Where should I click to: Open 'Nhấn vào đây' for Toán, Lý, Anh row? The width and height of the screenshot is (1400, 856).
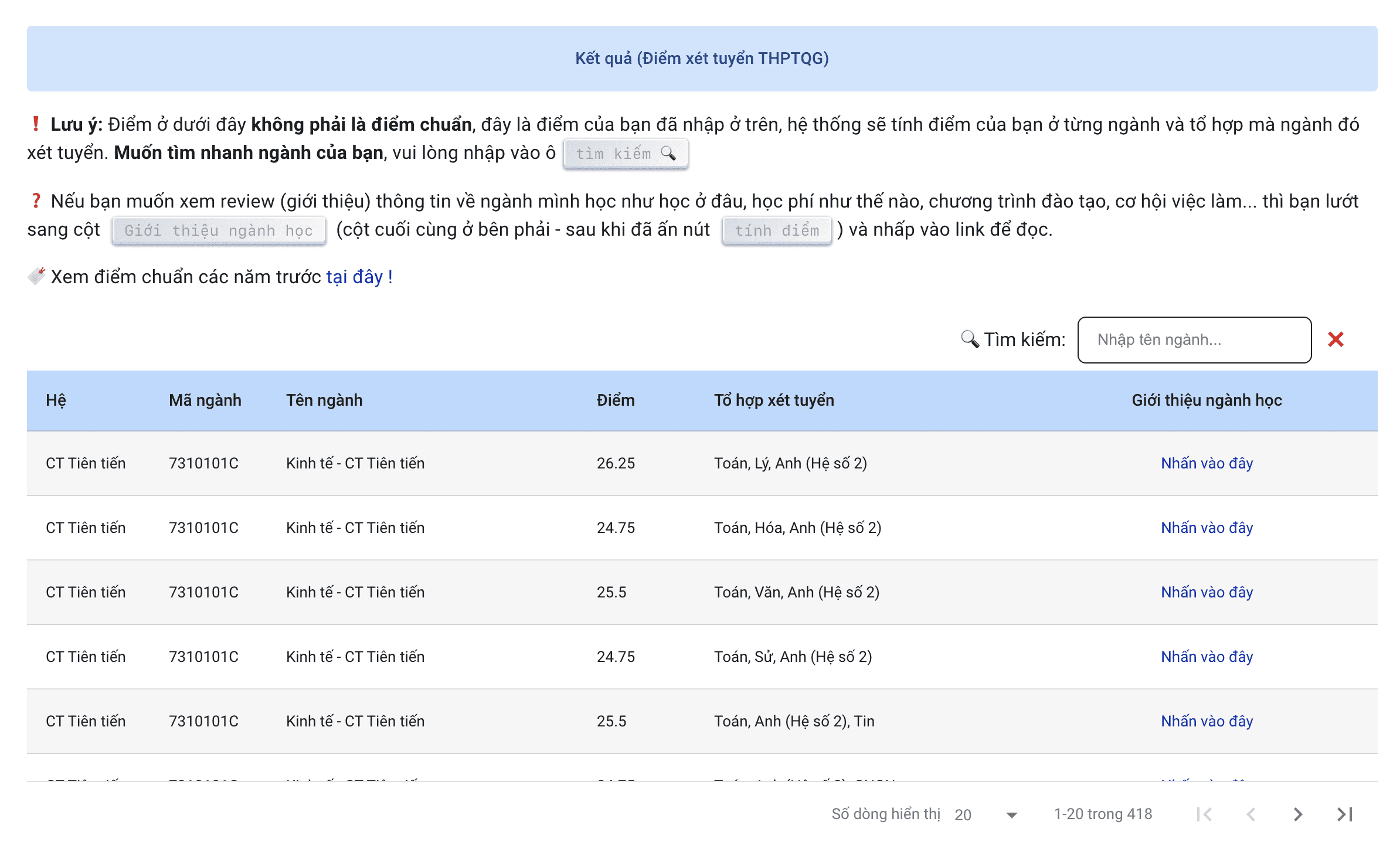click(x=1207, y=463)
